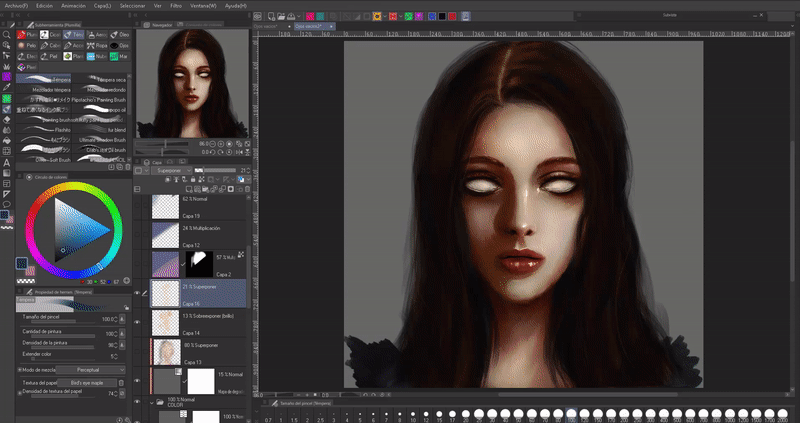Select the Text tool icon

[x=6, y=162]
